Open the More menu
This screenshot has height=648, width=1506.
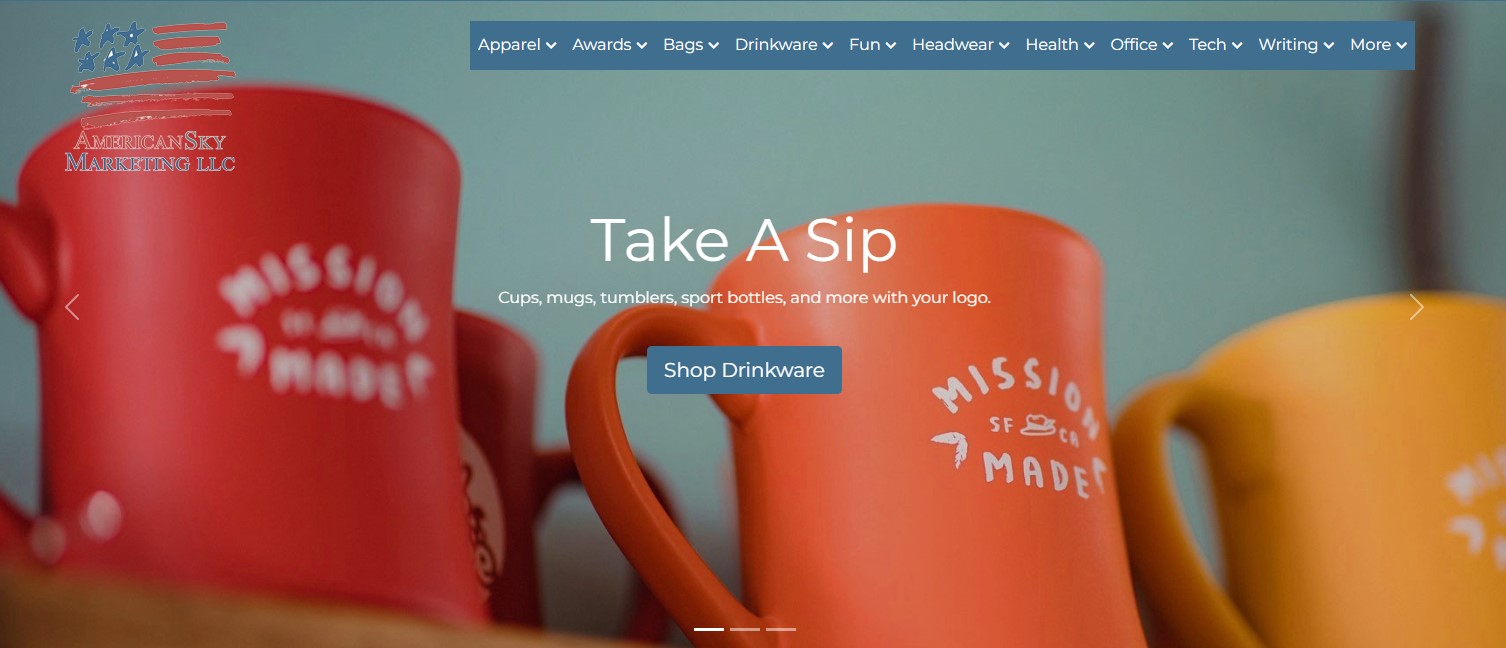pos(1378,45)
